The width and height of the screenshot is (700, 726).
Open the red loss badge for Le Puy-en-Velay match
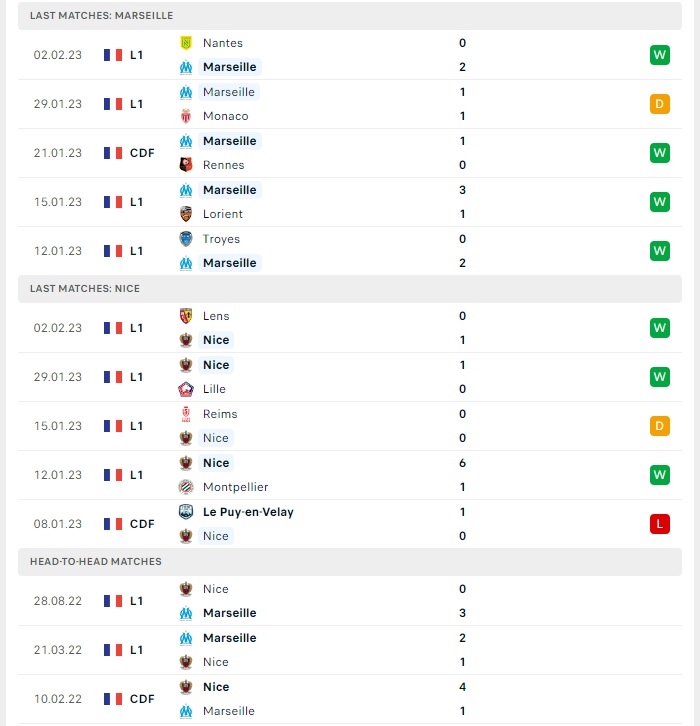(x=660, y=524)
